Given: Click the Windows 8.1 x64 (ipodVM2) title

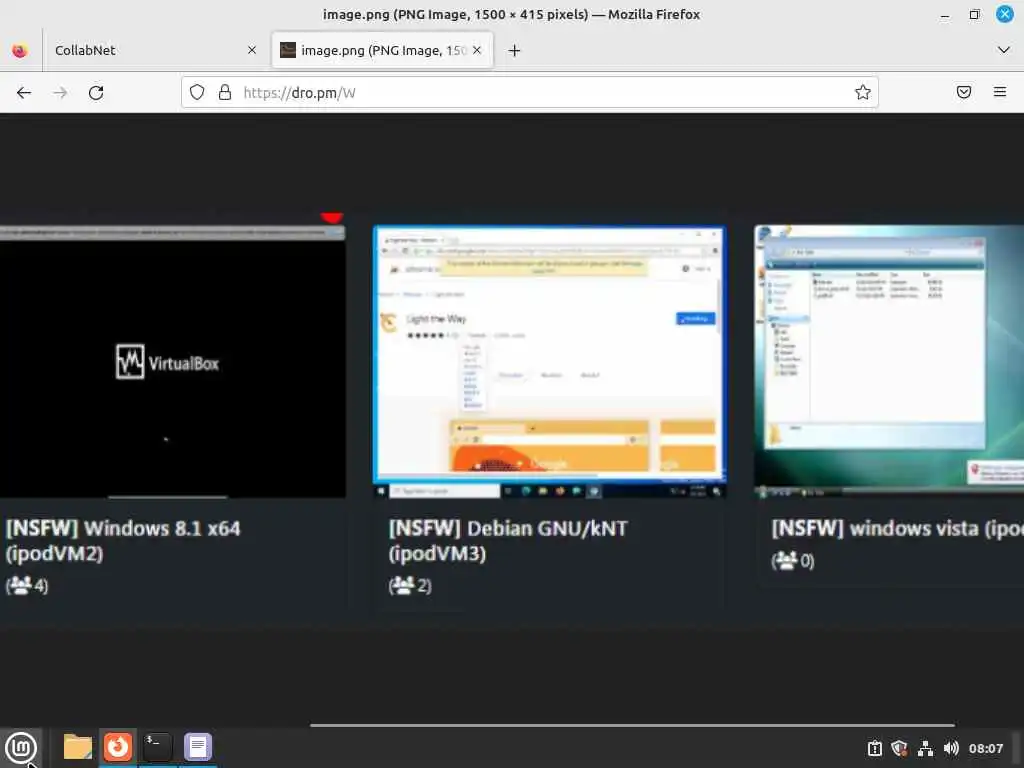Looking at the screenshot, I should (123, 541).
